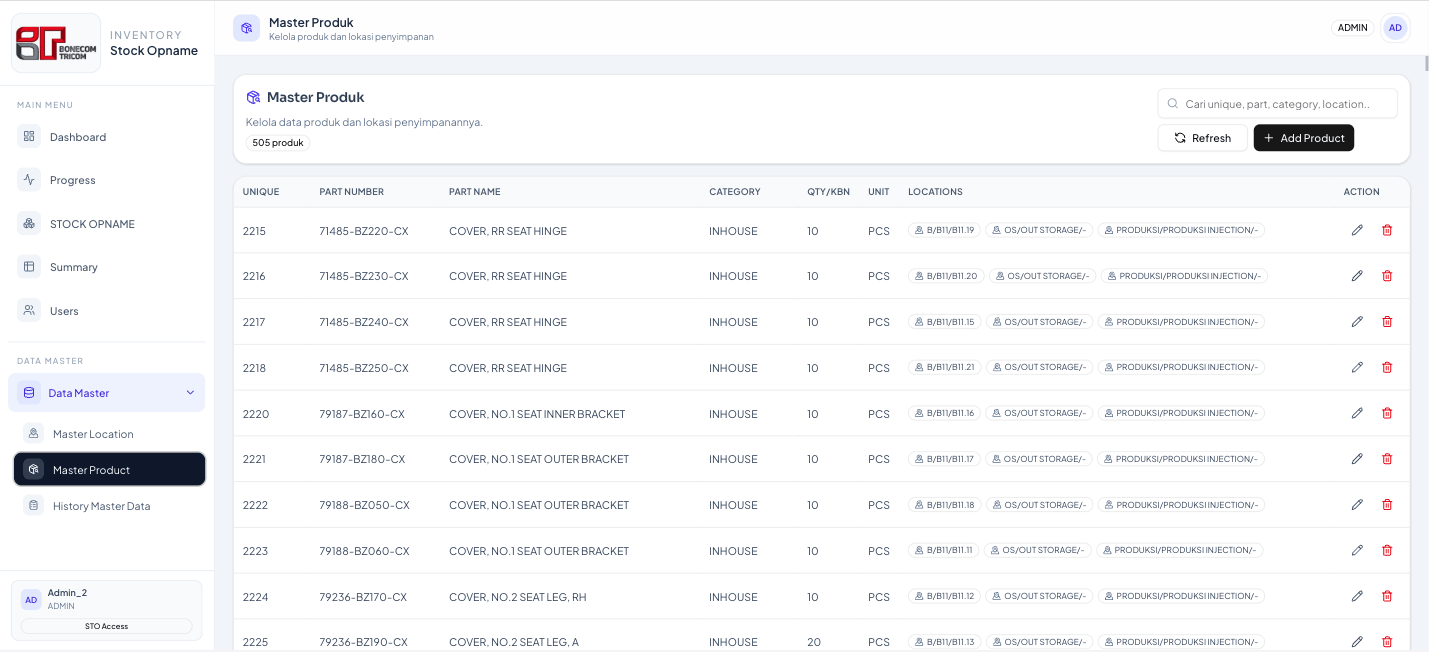Viewport: 1429px width, 652px height.
Task: Click location chip B/B11/B11.11
Action: point(943,550)
